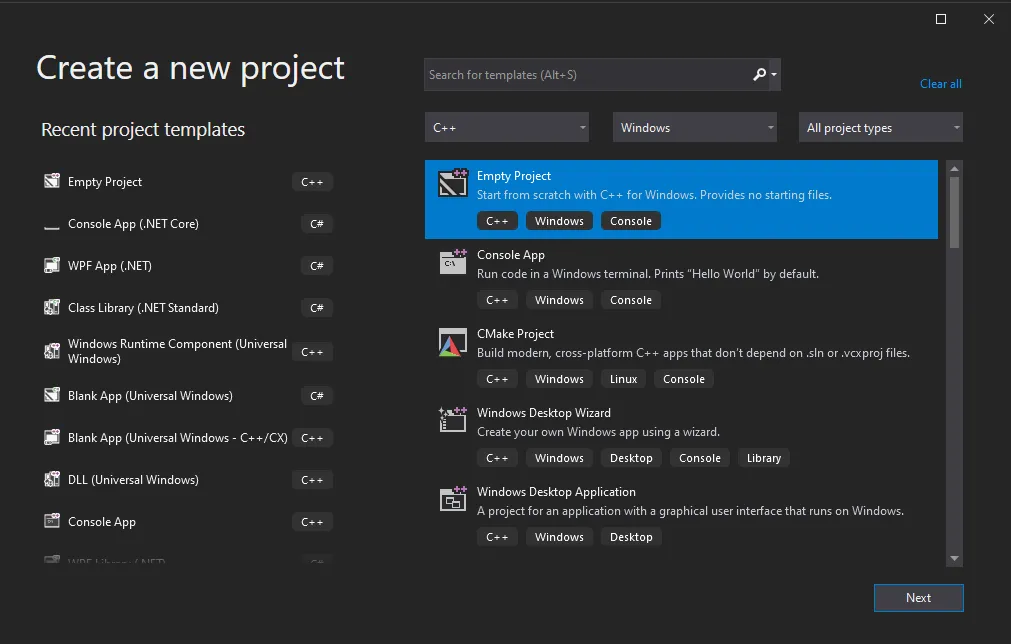Screen dimensions: 1011x644
Task: Click the Empty Project template icon
Action: tap(453, 184)
